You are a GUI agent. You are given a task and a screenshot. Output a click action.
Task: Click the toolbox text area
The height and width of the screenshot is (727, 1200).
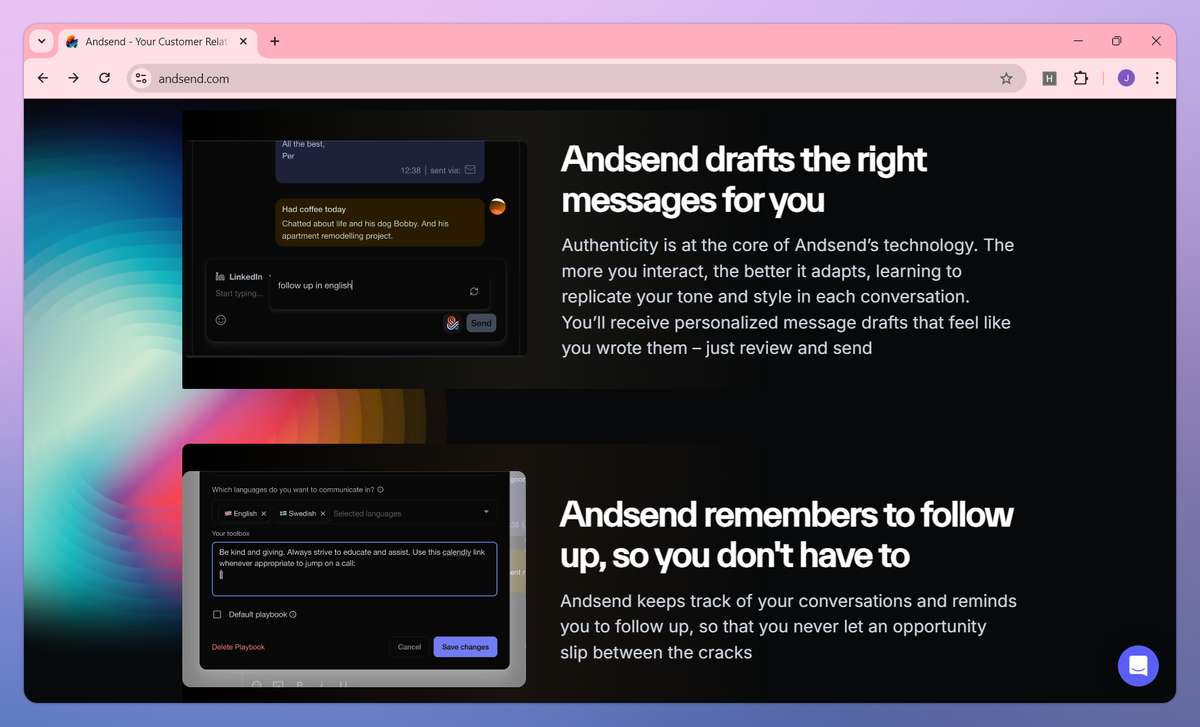click(x=354, y=569)
